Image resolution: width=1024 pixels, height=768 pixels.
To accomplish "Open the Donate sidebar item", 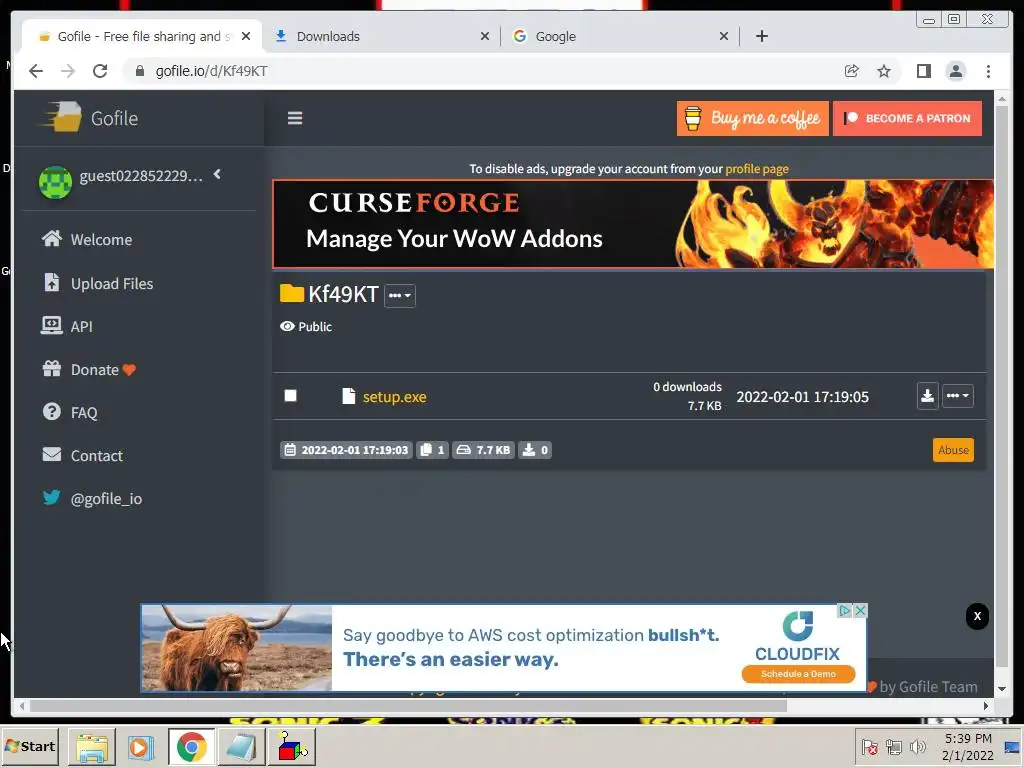I will (88, 370).
